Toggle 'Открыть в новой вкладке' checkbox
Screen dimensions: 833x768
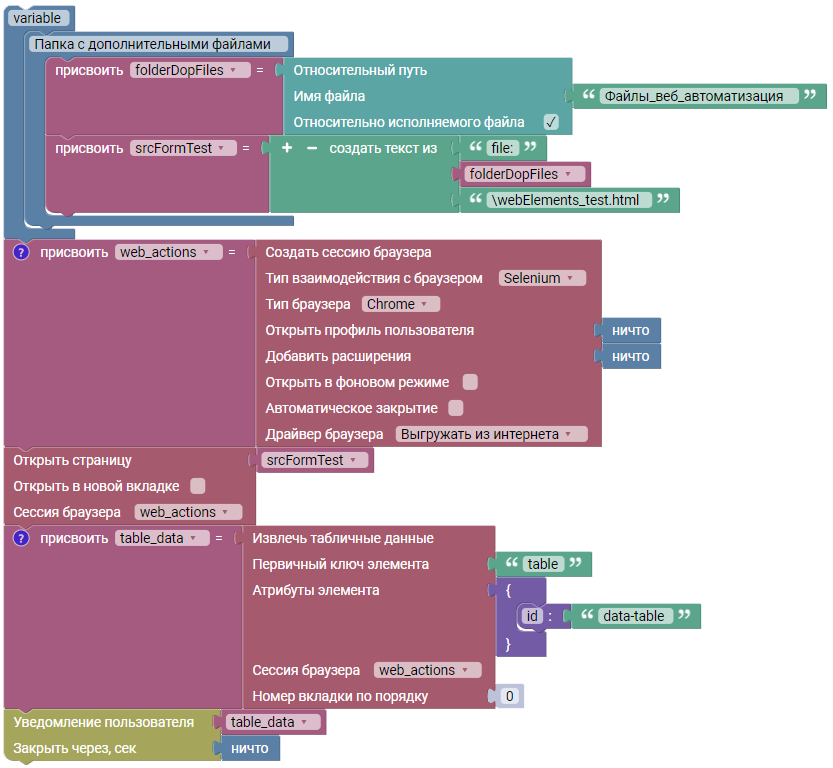click(198, 486)
